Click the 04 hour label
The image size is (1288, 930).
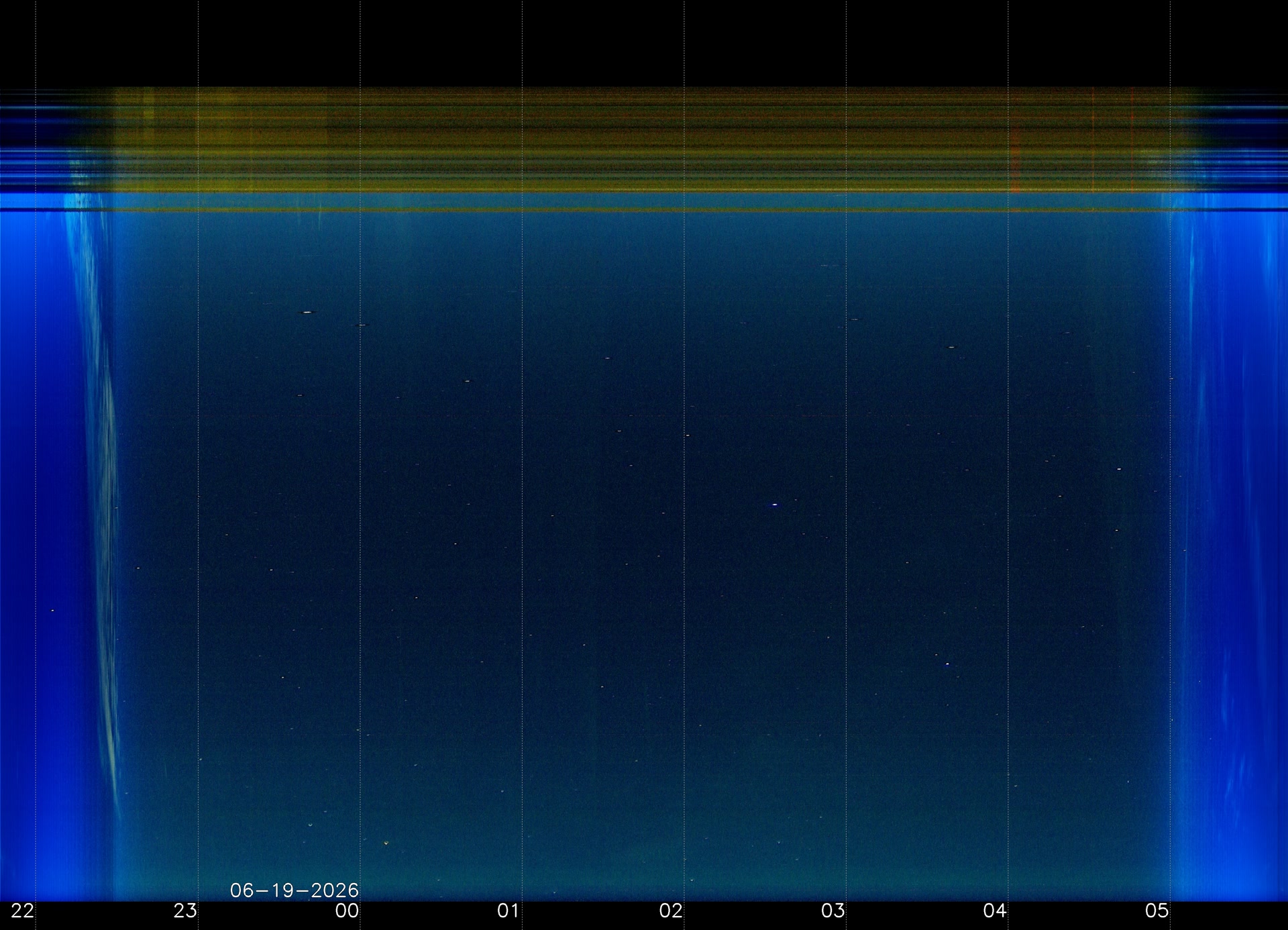pyautogui.click(x=995, y=911)
